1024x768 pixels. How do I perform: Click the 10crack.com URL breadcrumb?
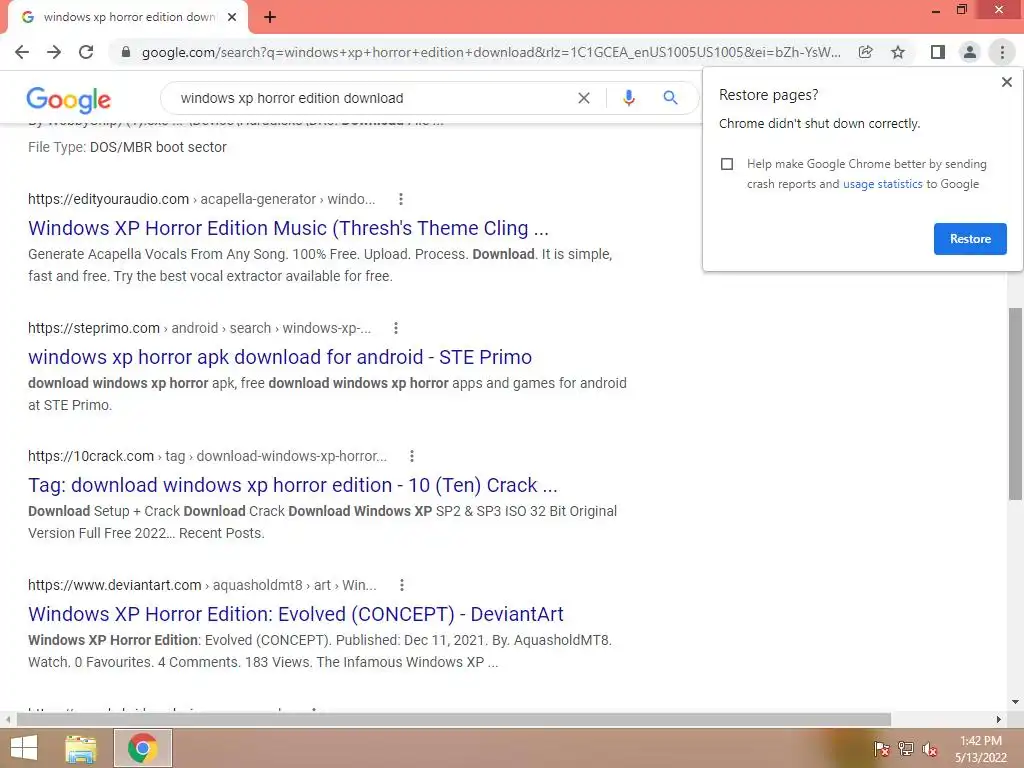[x=207, y=456]
